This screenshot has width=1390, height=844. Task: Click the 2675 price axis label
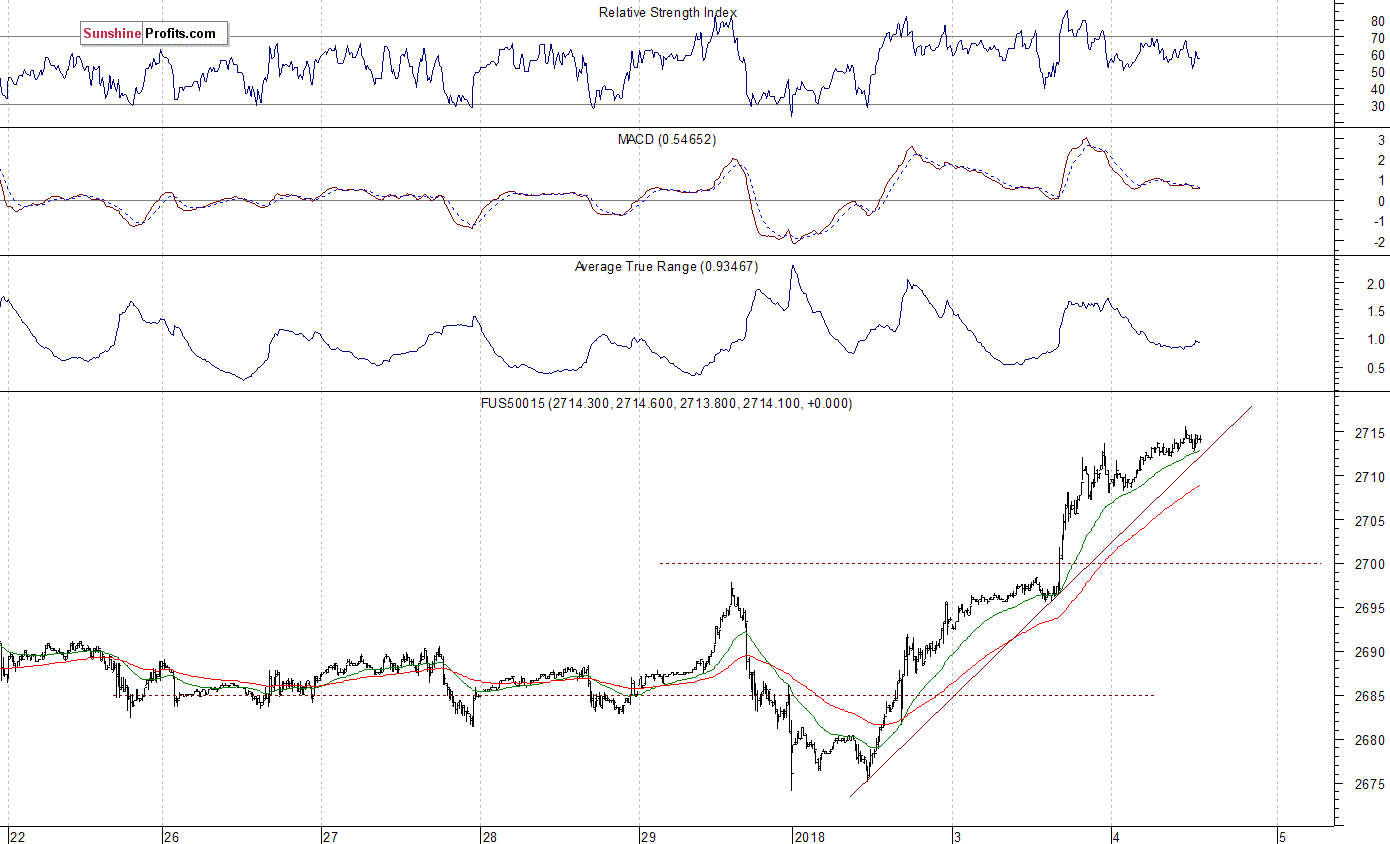(1371, 784)
